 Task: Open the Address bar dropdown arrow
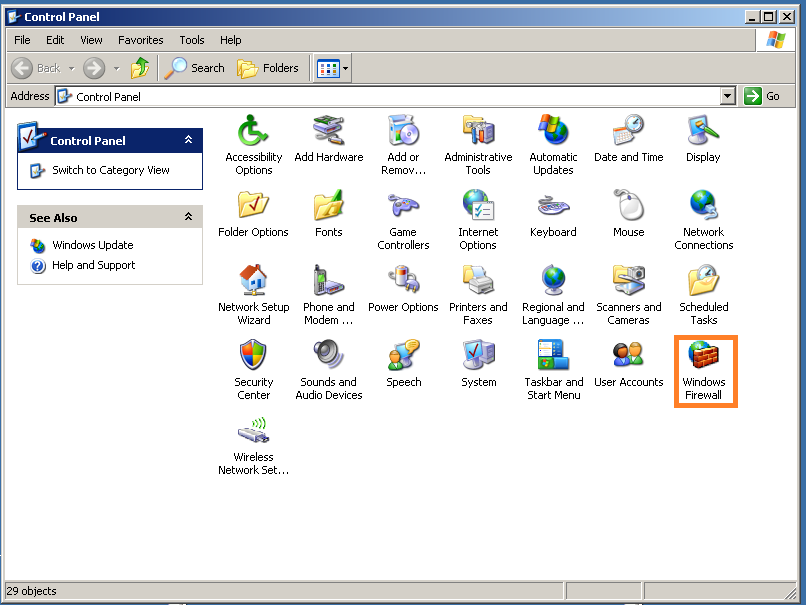[728, 96]
